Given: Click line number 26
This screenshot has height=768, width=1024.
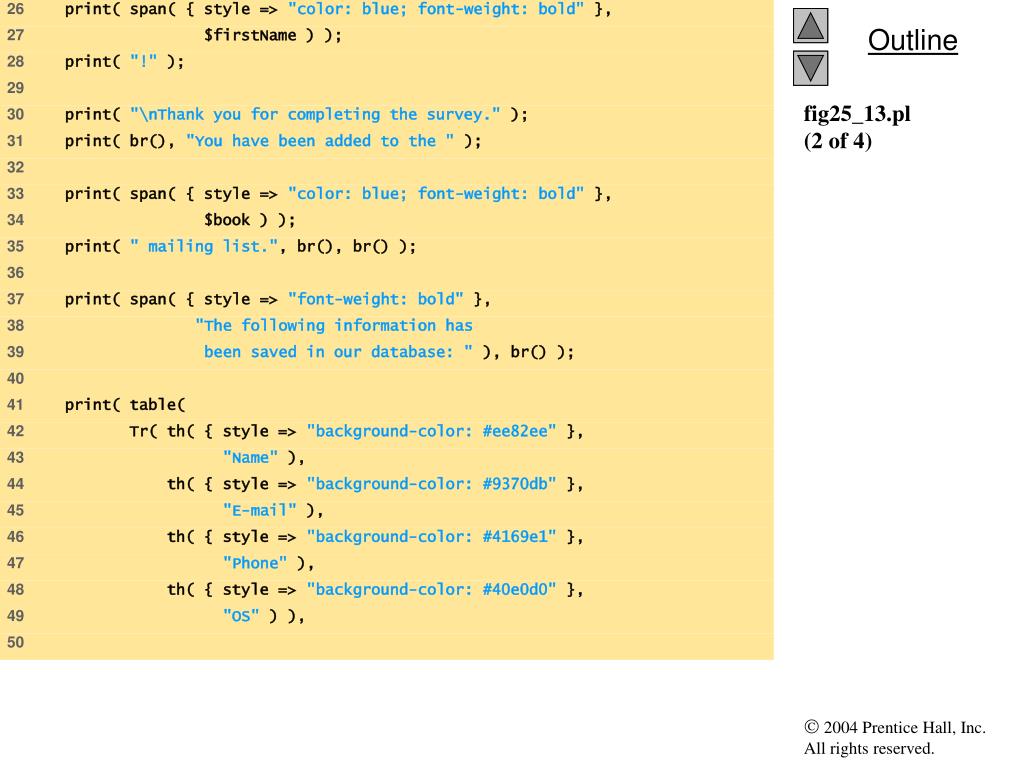Looking at the screenshot, I should [x=16, y=9].
